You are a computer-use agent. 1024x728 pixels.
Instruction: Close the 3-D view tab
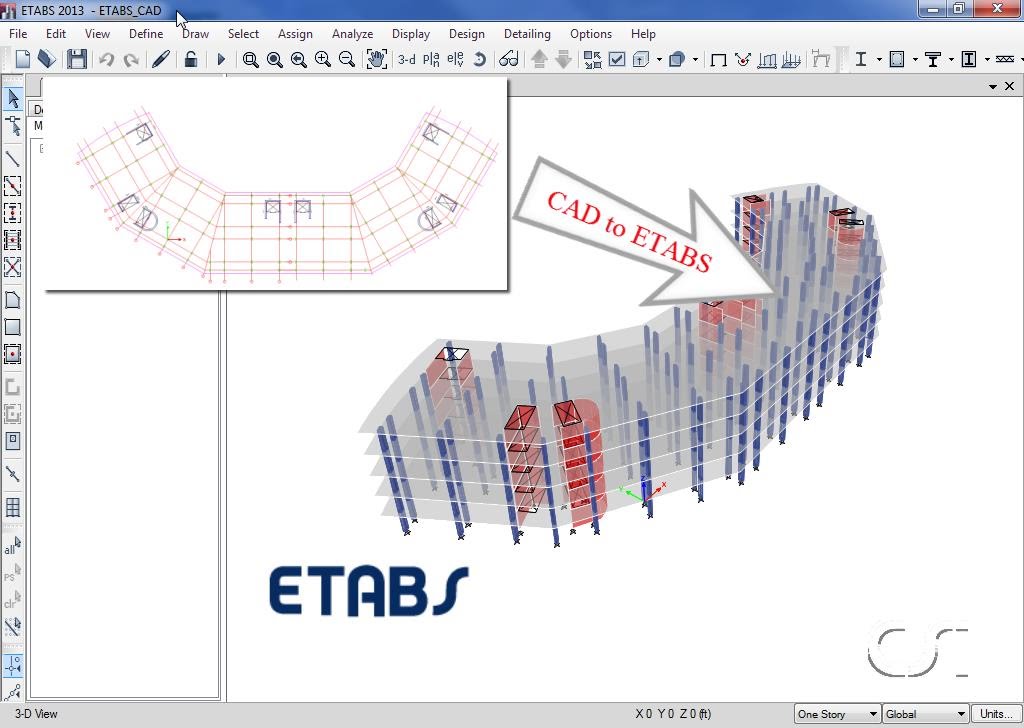click(1010, 86)
